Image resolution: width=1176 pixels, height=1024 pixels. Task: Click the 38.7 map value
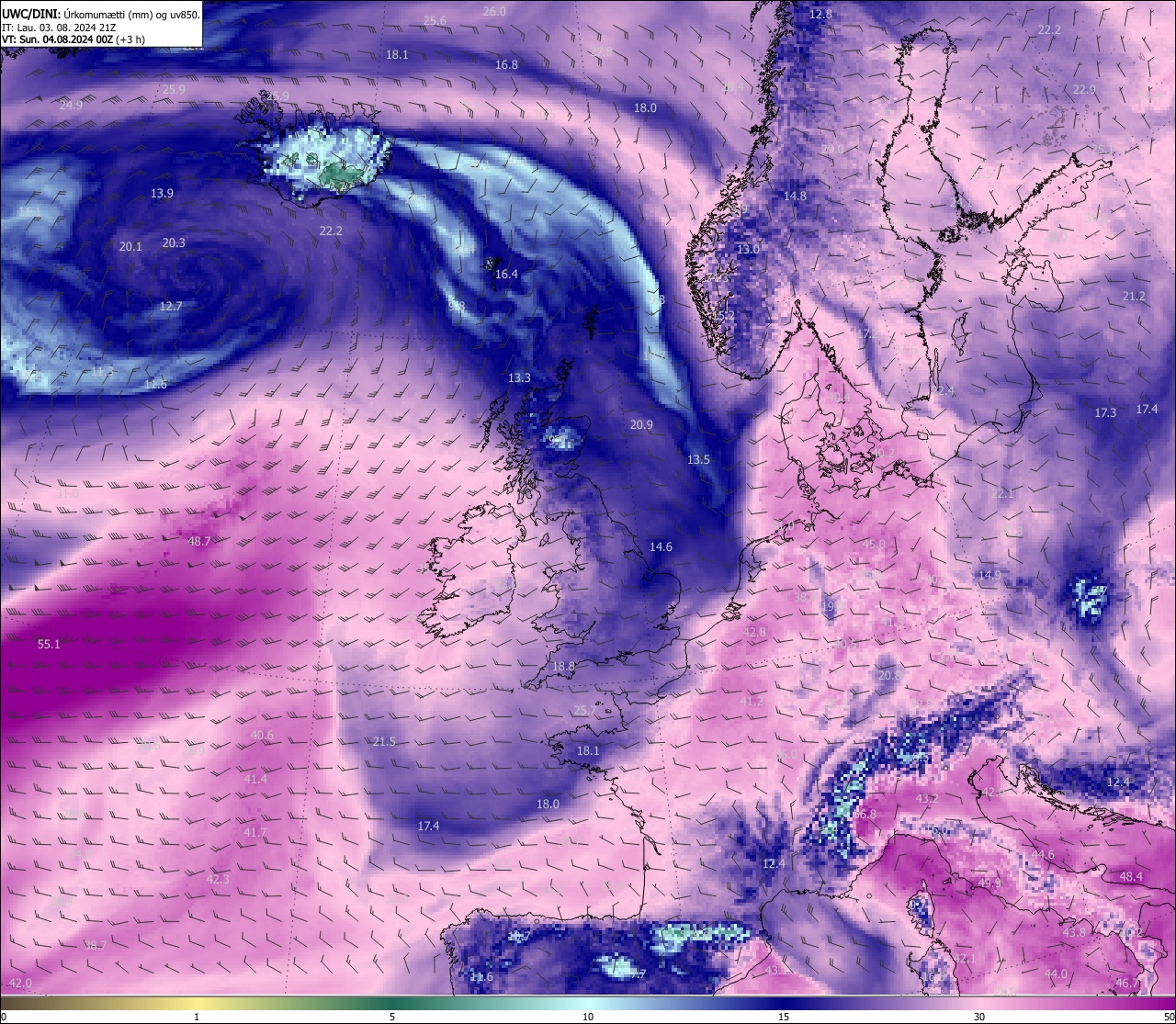click(96, 945)
